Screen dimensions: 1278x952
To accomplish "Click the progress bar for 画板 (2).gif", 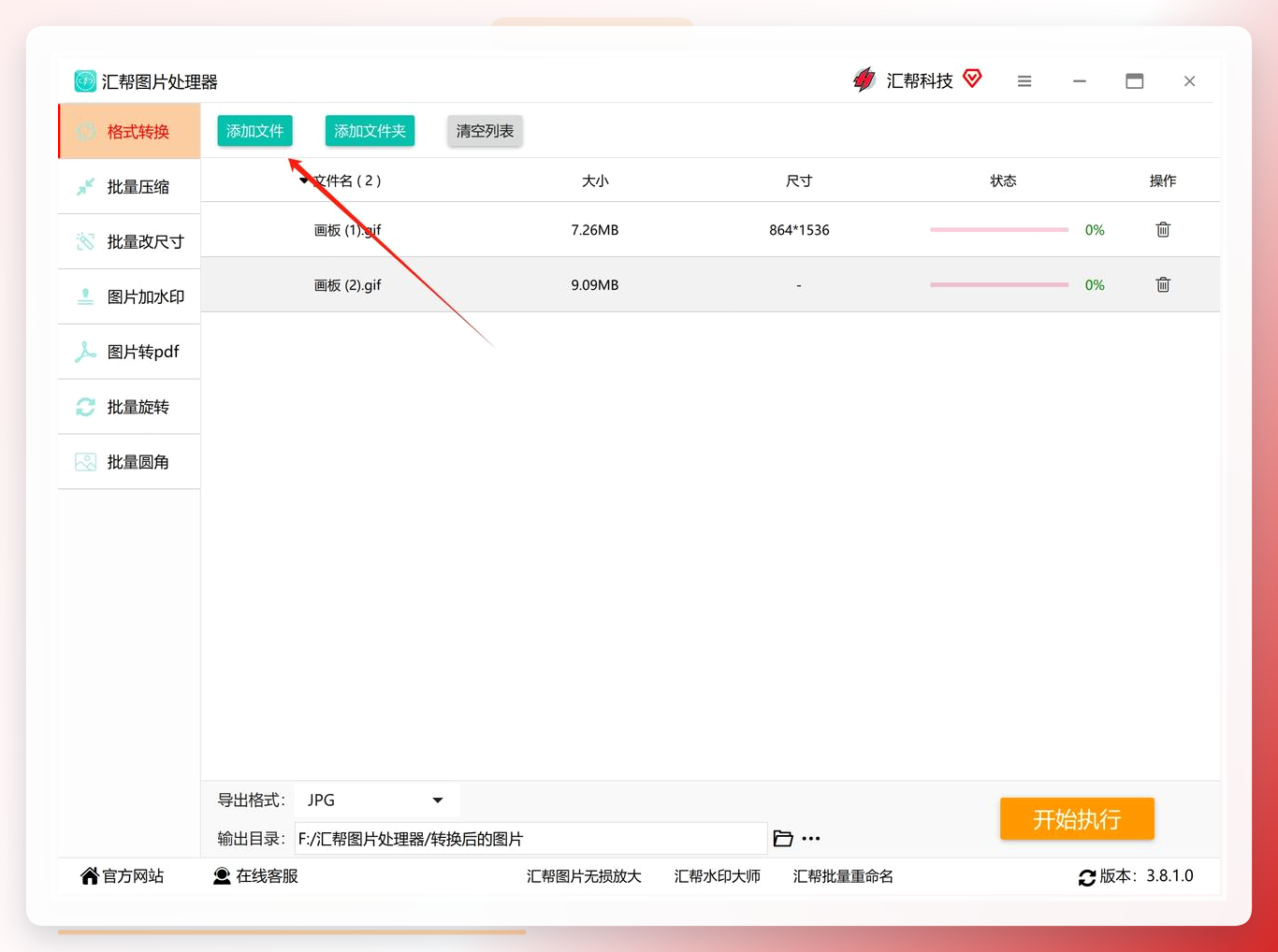I will 999,284.
